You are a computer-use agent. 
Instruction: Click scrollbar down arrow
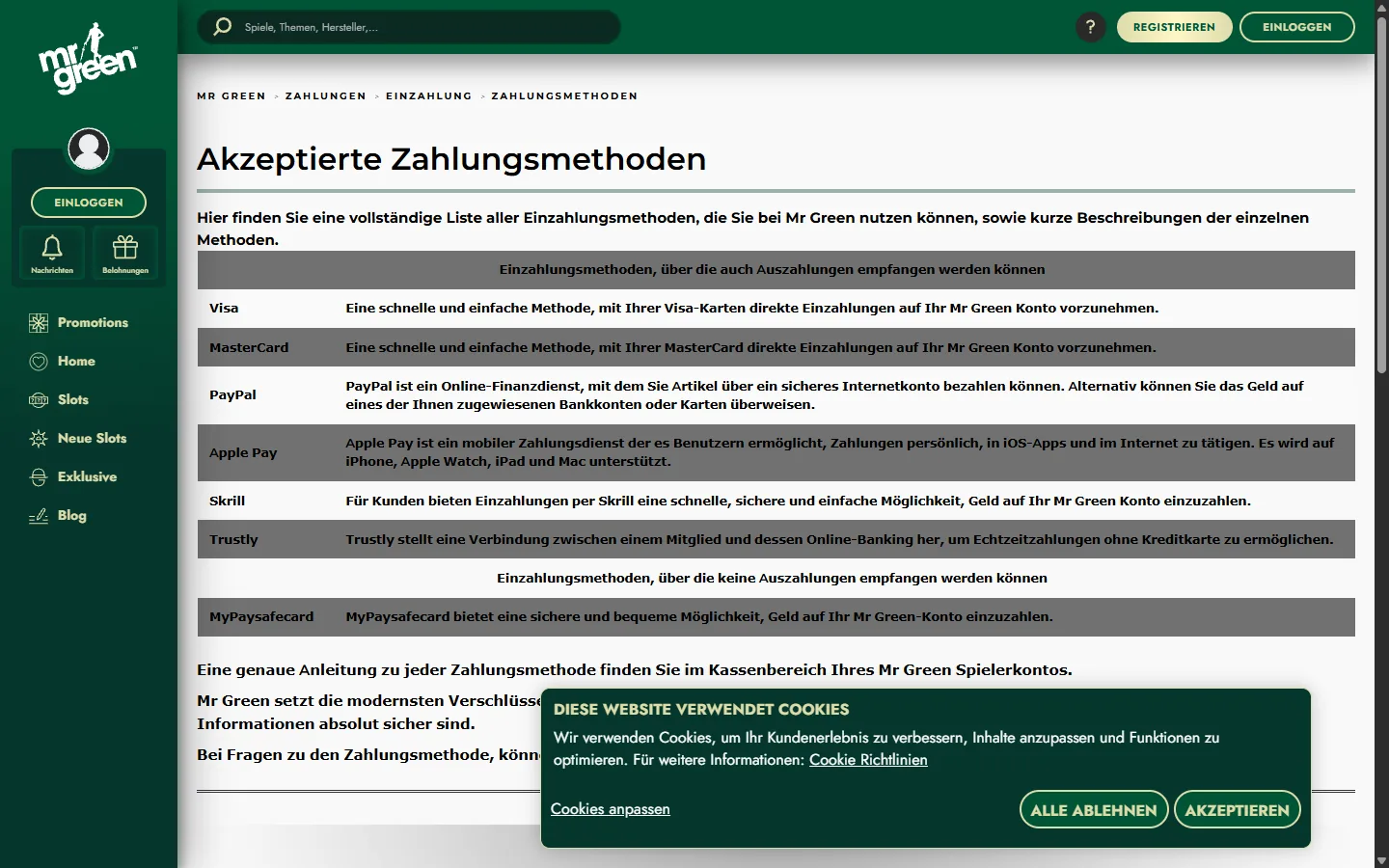point(1381,860)
